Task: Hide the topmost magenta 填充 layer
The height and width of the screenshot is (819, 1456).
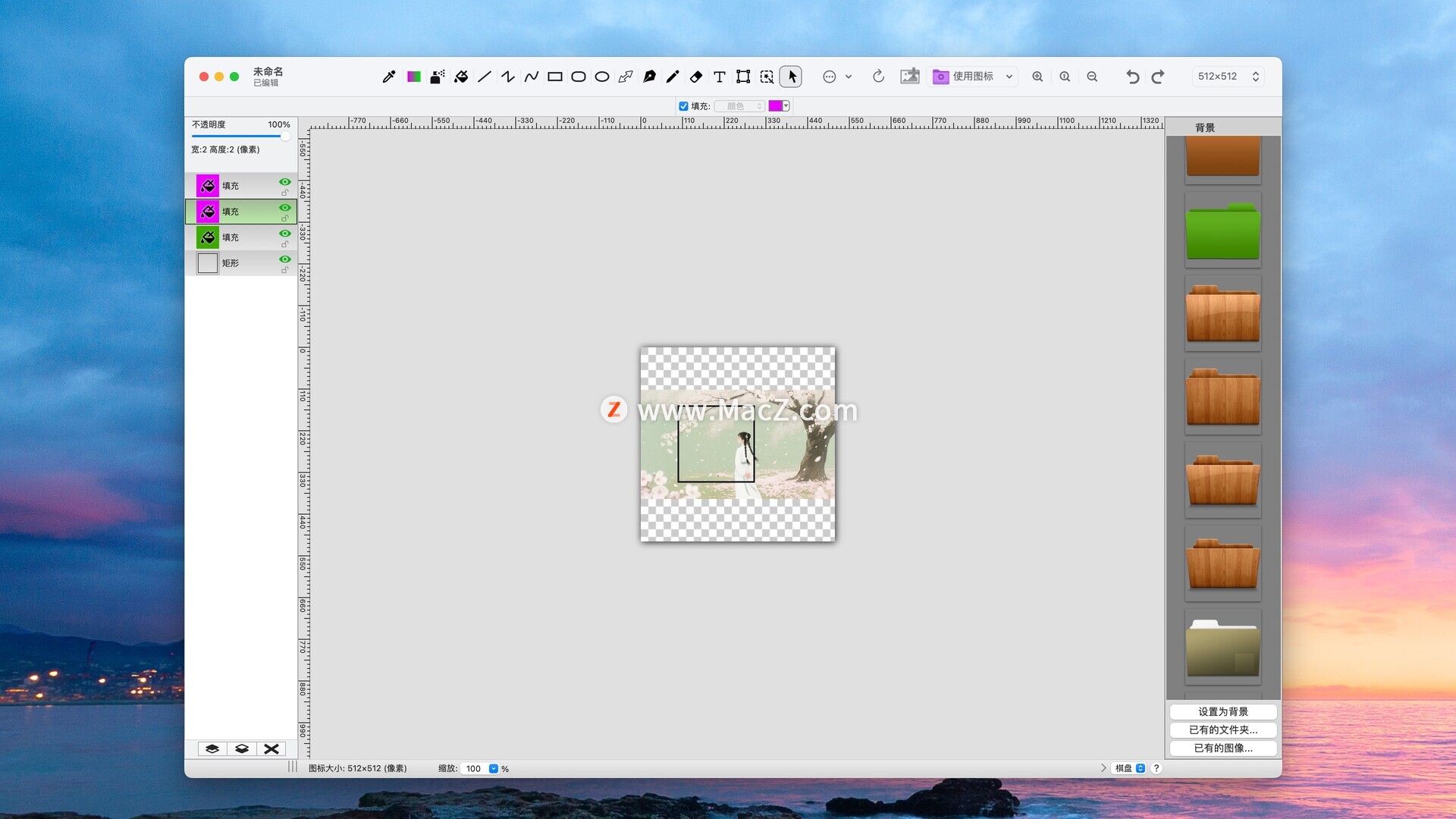Action: point(285,182)
